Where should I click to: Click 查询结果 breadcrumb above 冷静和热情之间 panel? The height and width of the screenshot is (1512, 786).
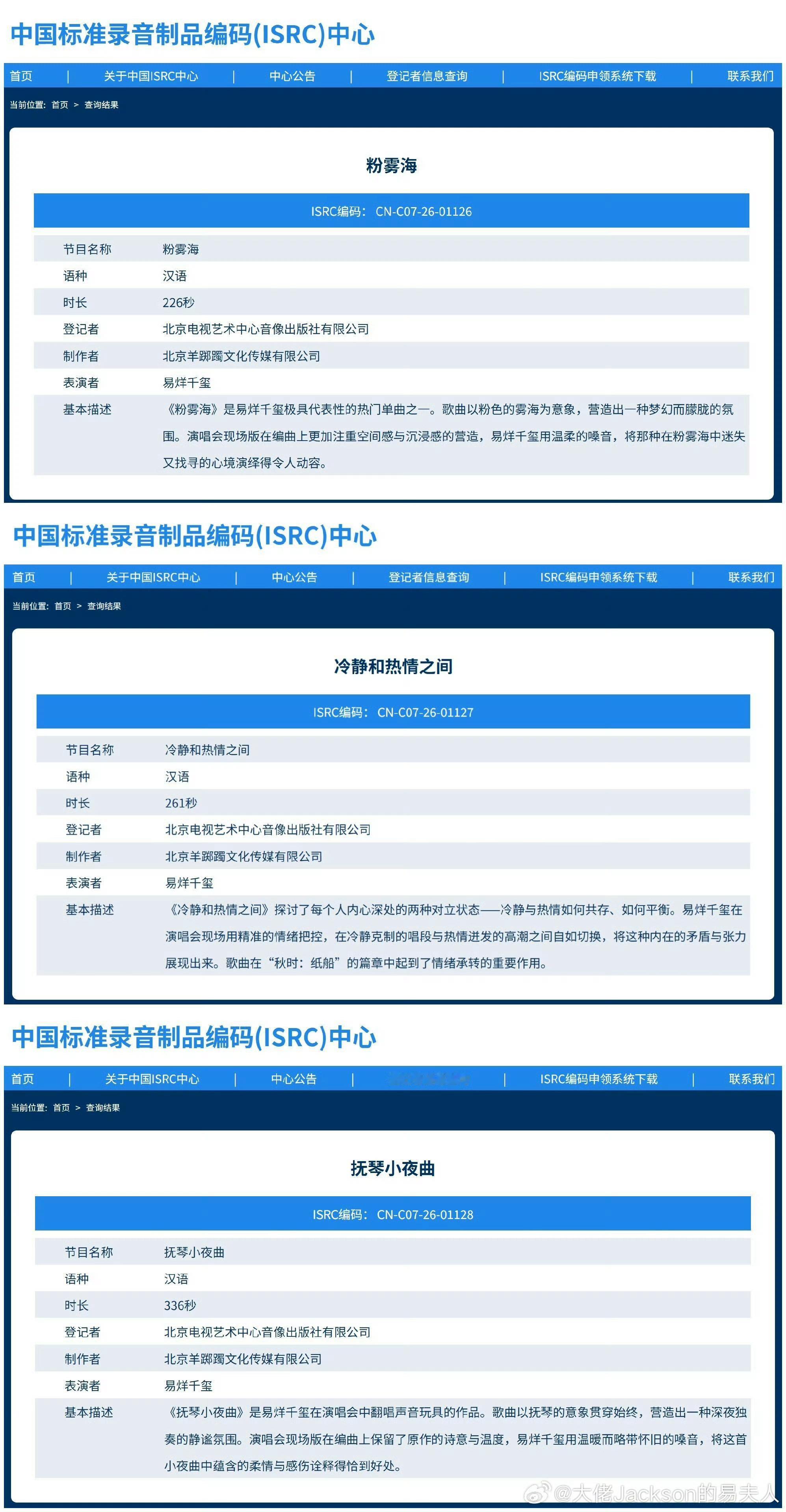(x=104, y=606)
